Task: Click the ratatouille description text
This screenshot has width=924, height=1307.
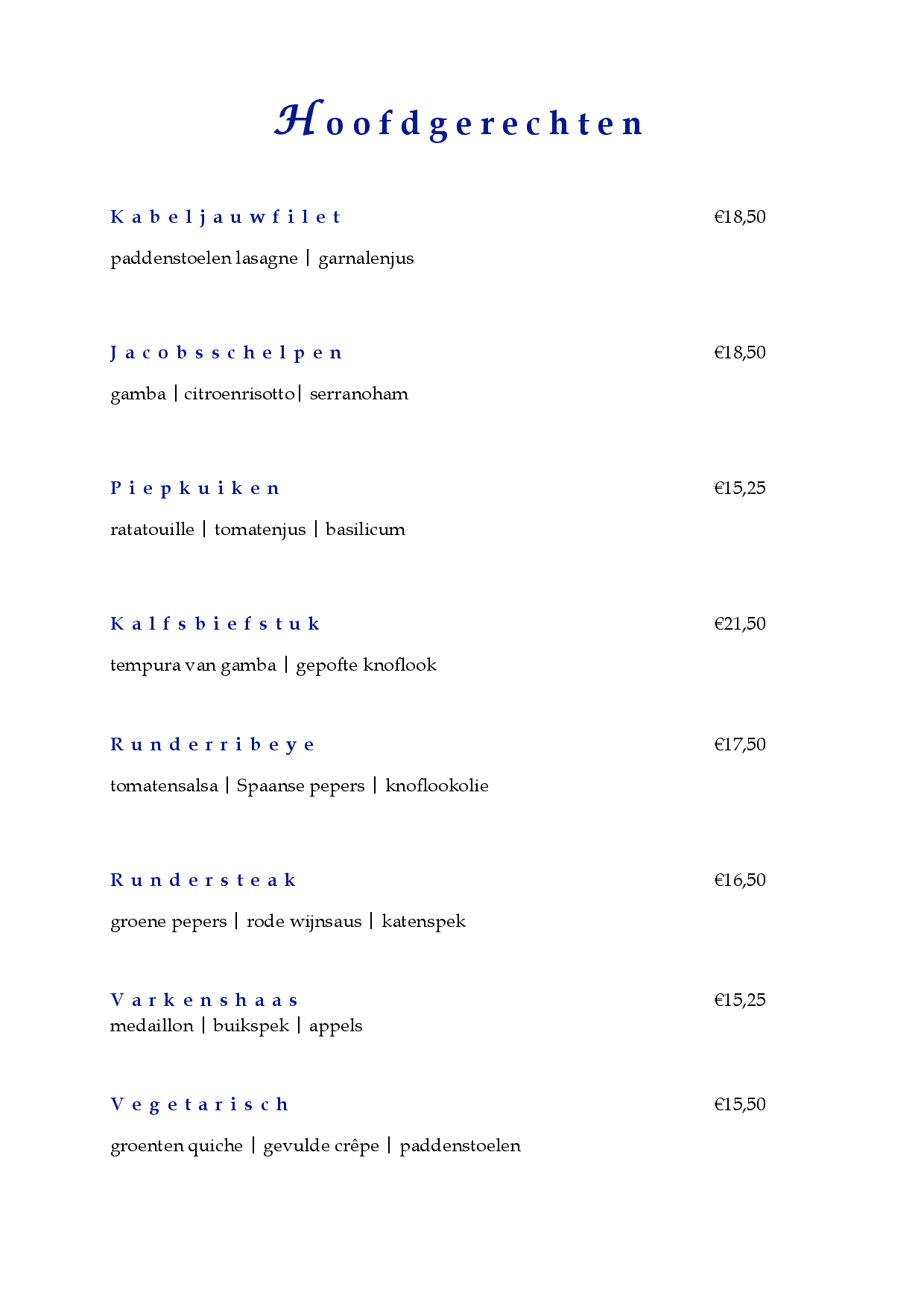Action: [x=152, y=530]
